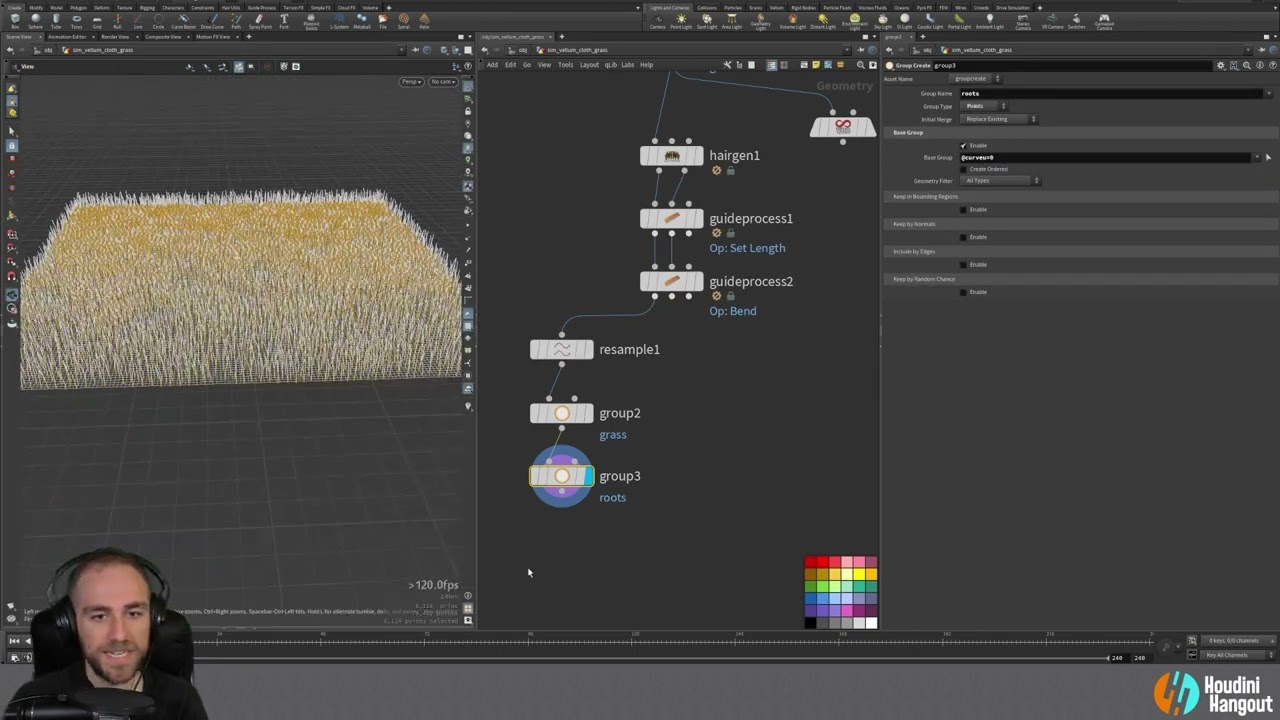Enable Include by Edges checkbox
This screenshot has width=1280, height=720.
pyautogui.click(x=964, y=264)
